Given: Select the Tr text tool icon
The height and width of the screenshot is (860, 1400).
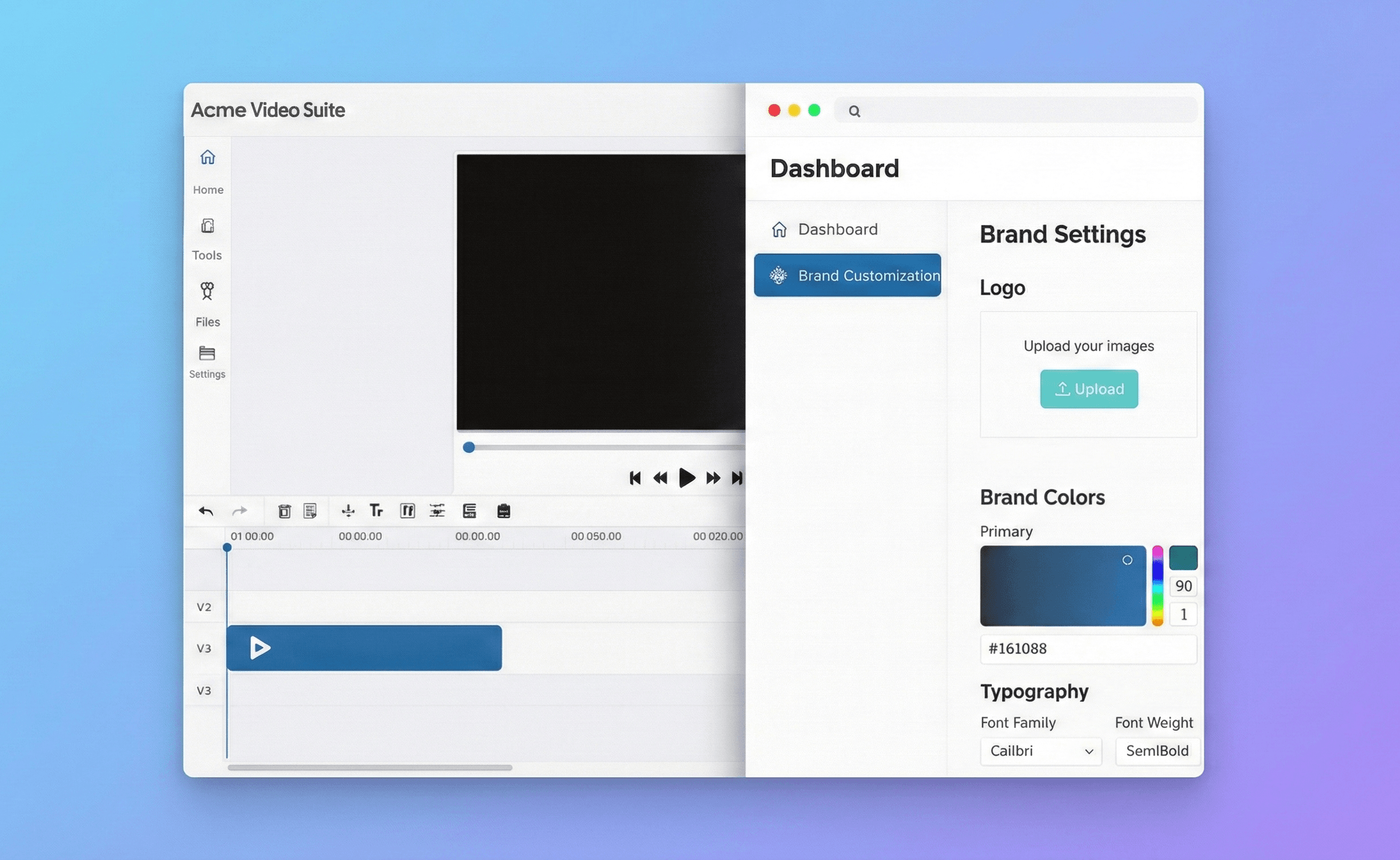Looking at the screenshot, I should [x=376, y=510].
